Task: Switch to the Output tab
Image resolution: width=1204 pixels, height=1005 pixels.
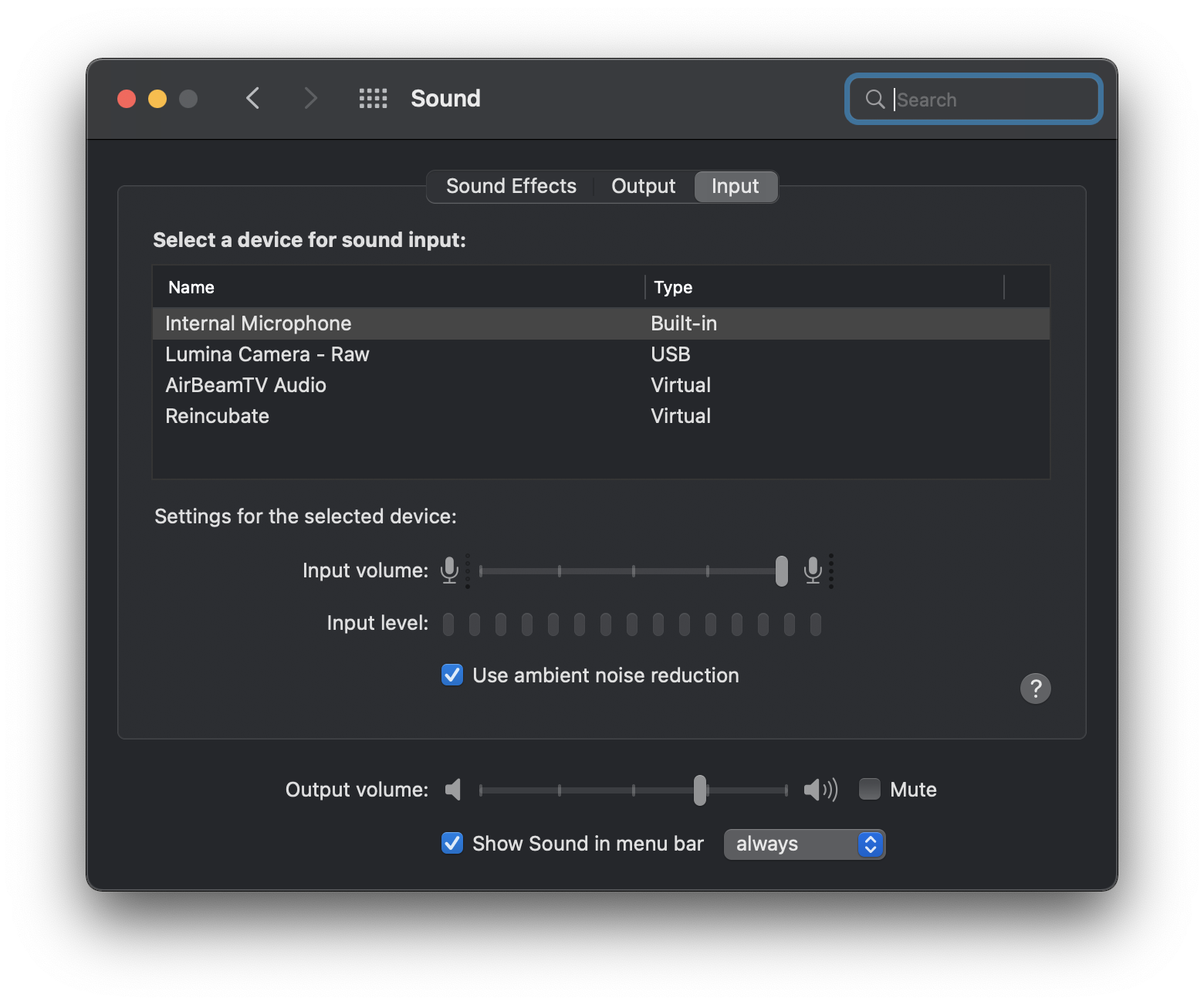Action: coord(643,186)
